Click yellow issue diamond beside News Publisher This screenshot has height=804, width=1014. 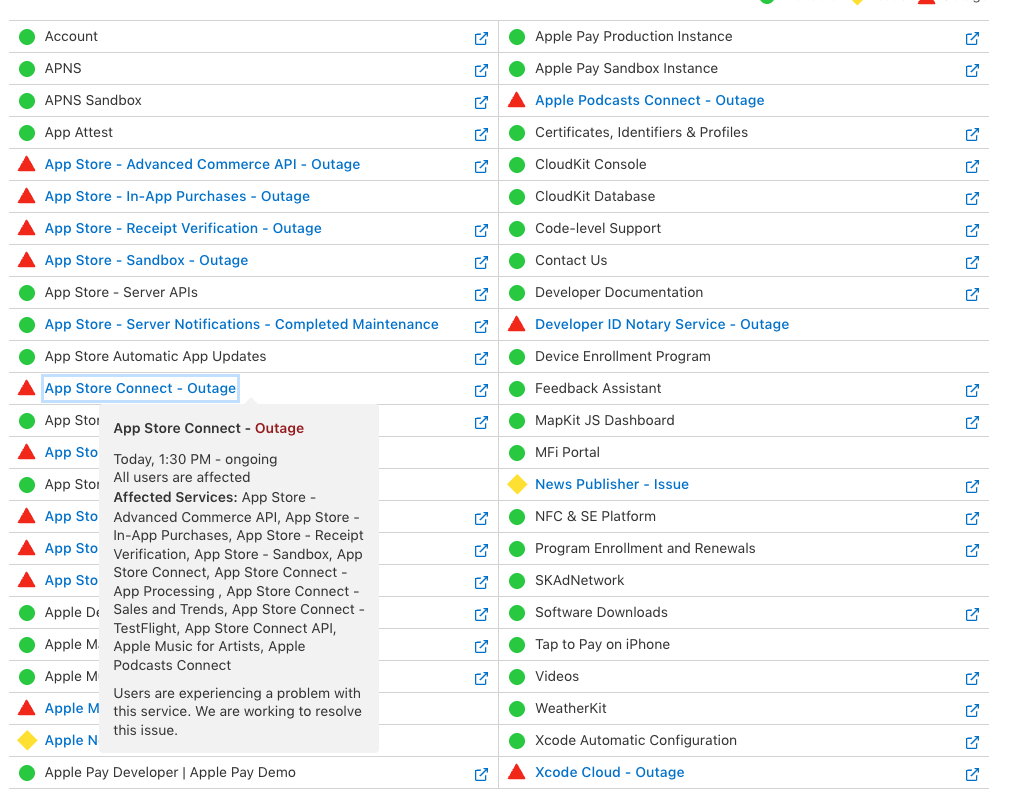[x=517, y=484]
